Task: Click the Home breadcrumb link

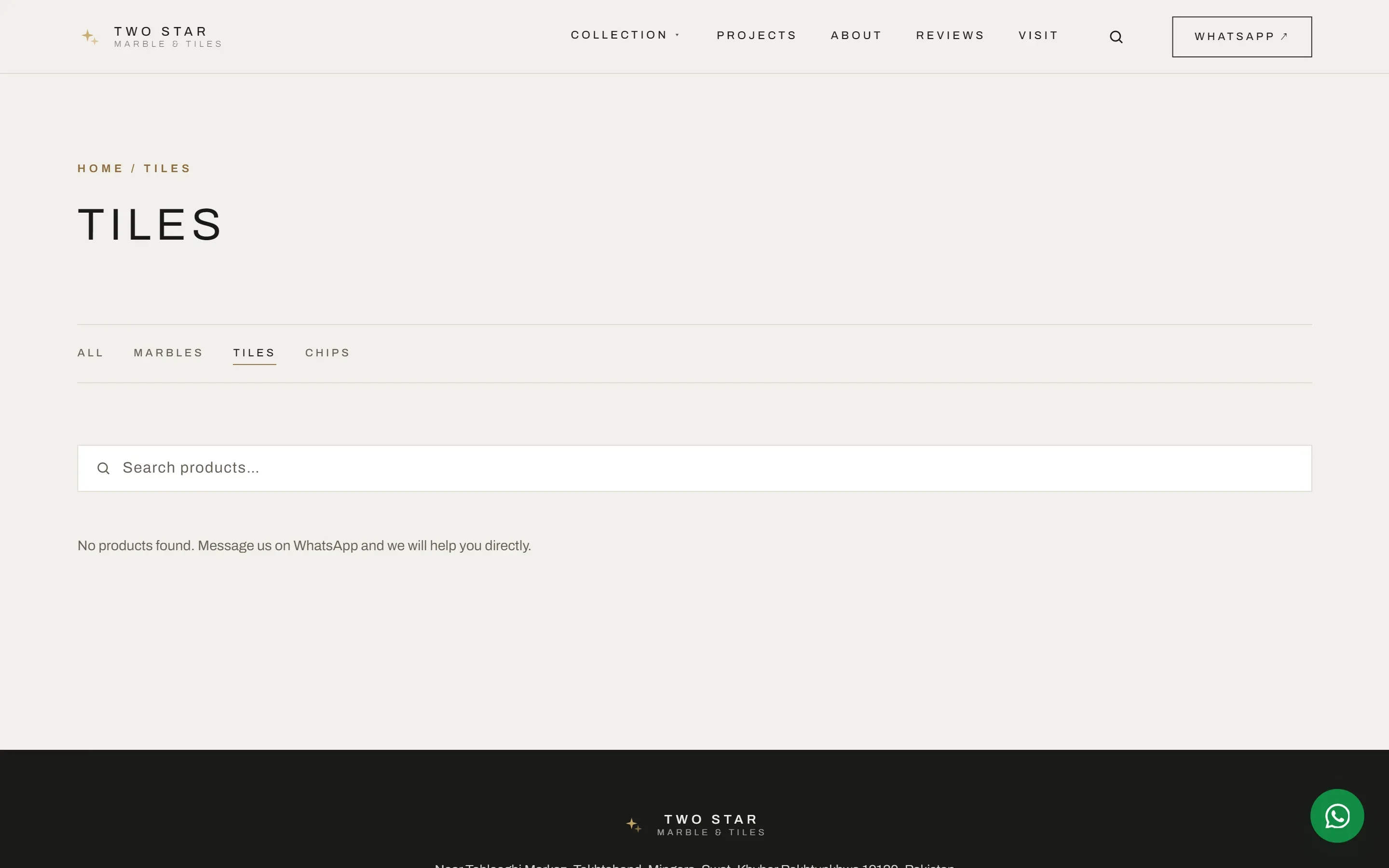Action: pyautogui.click(x=100, y=168)
